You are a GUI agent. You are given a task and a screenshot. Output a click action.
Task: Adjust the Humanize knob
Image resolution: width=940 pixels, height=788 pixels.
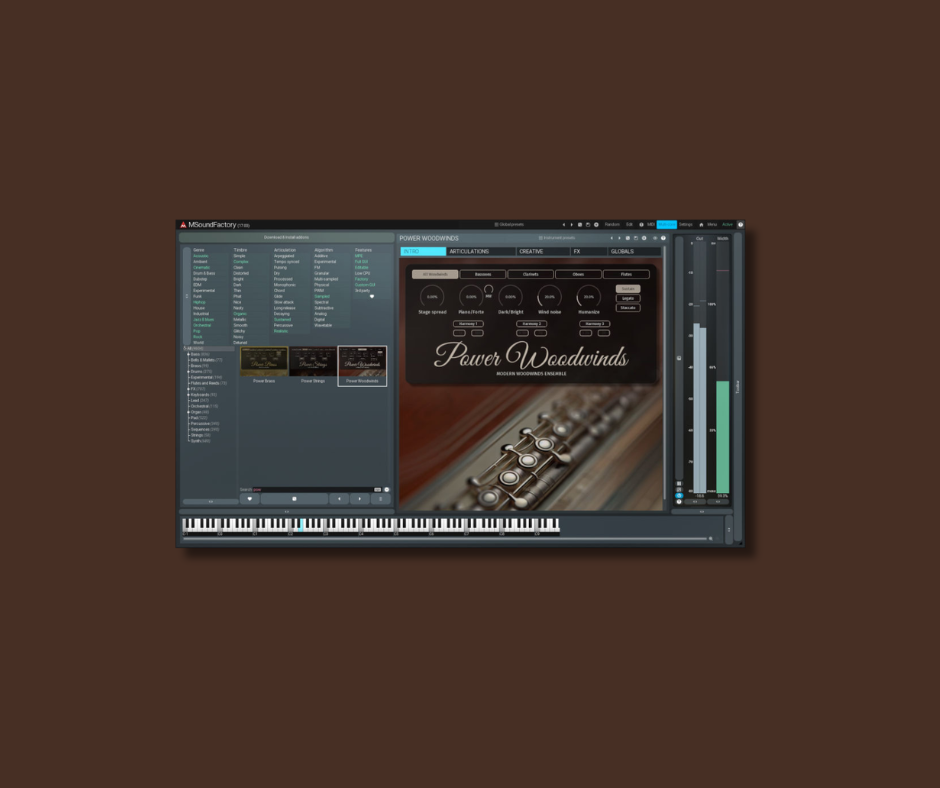point(589,296)
